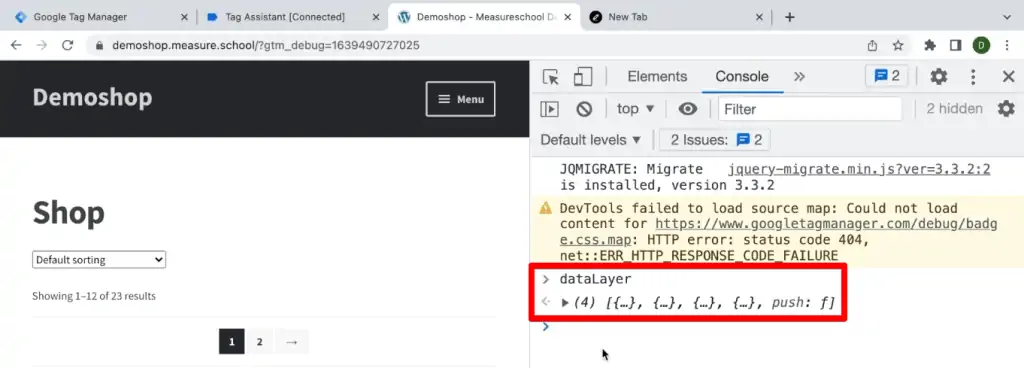Open the Demoshop Menu button
This screenshot has width=1024, height=368.
tap(460, 99)
